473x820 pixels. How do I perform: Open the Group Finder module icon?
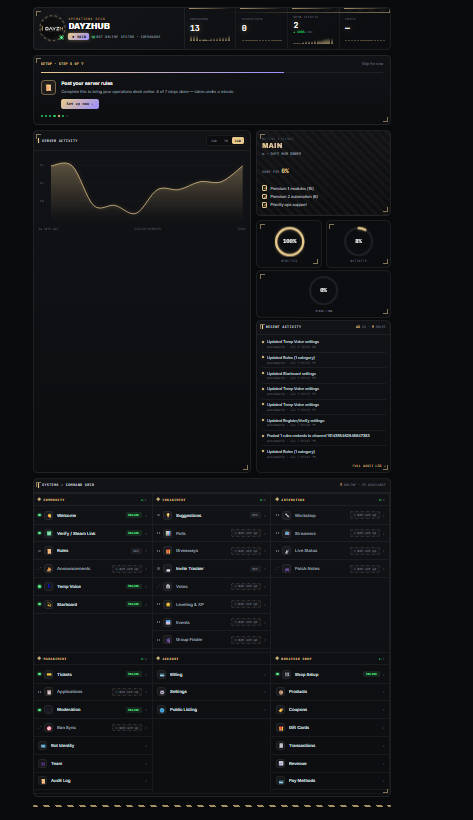click(x=167, y=640)
